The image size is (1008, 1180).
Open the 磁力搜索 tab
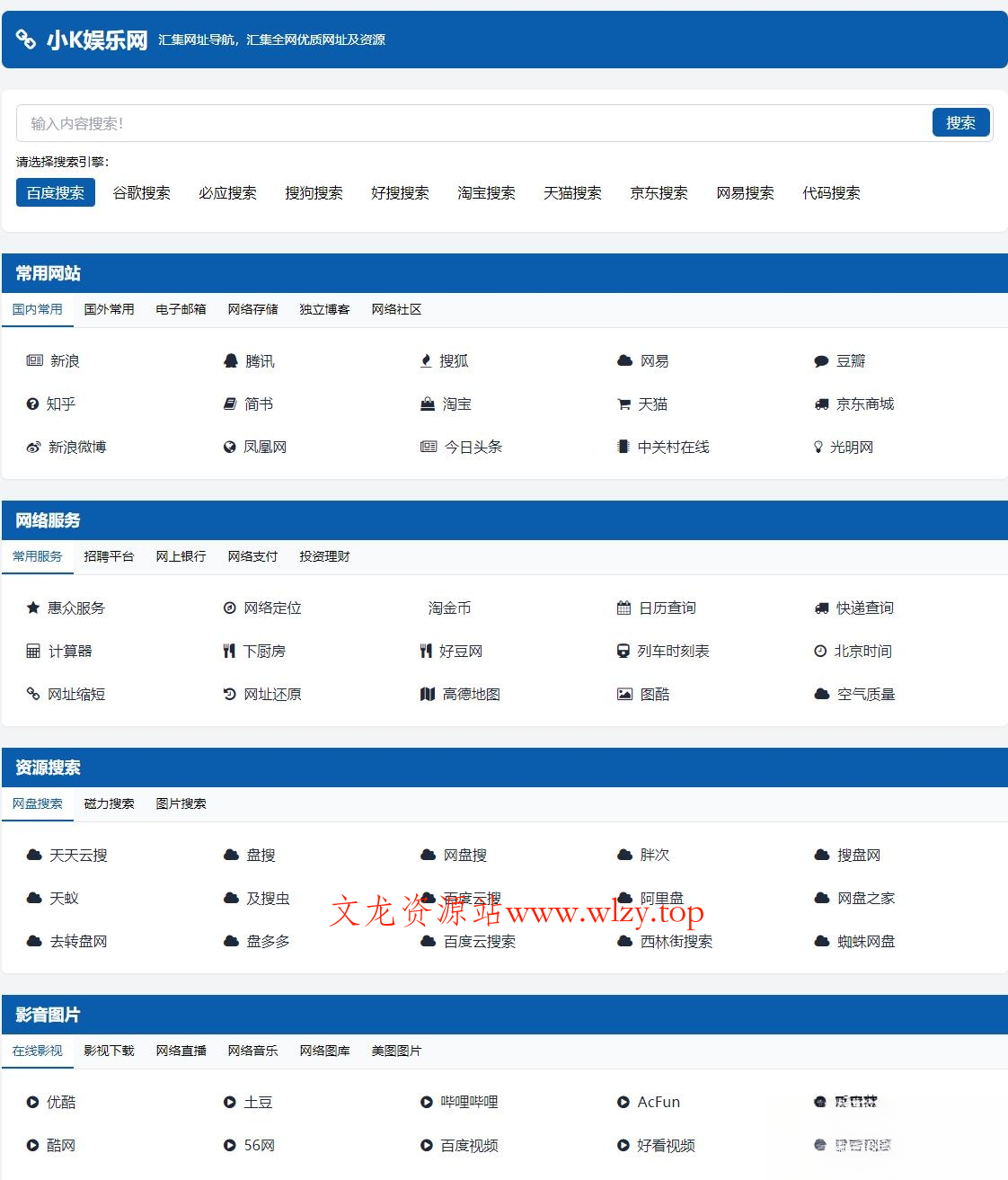tap(109, 803)
